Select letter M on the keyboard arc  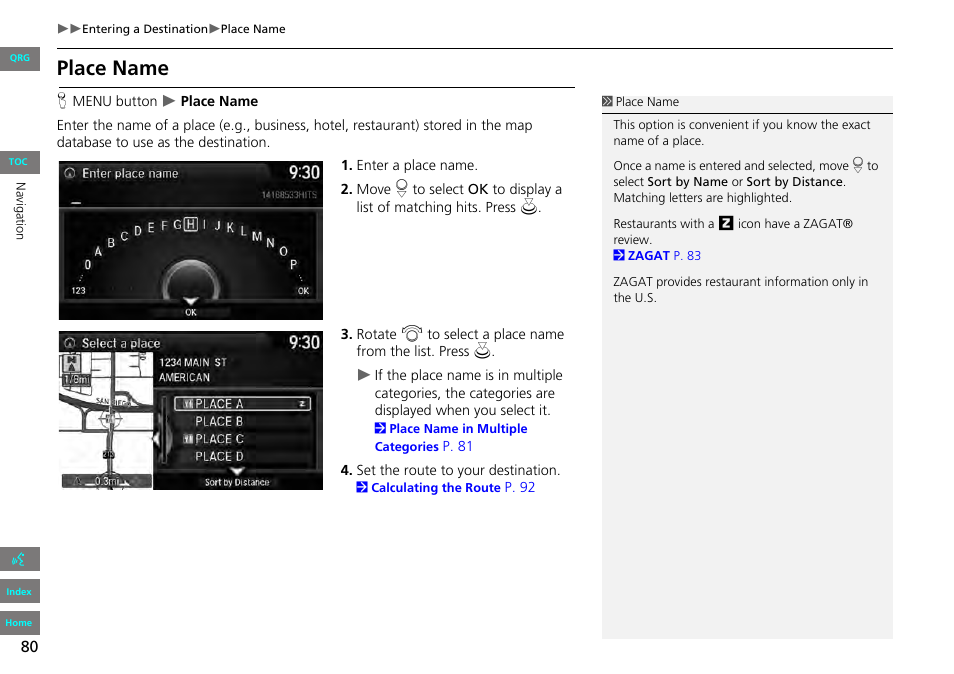(257, 236)
